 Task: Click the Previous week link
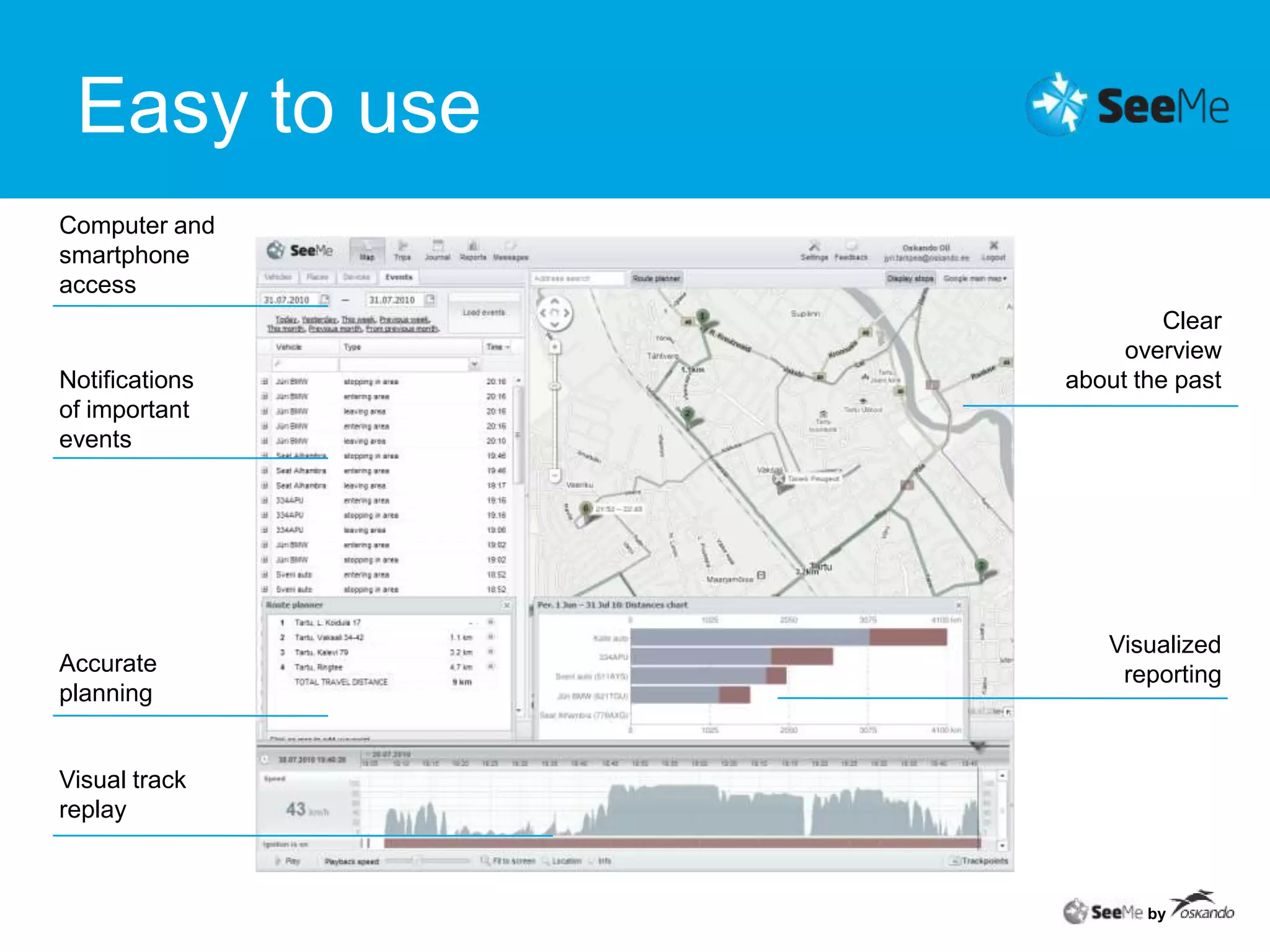pyautogui.click(x=404, y=320)
